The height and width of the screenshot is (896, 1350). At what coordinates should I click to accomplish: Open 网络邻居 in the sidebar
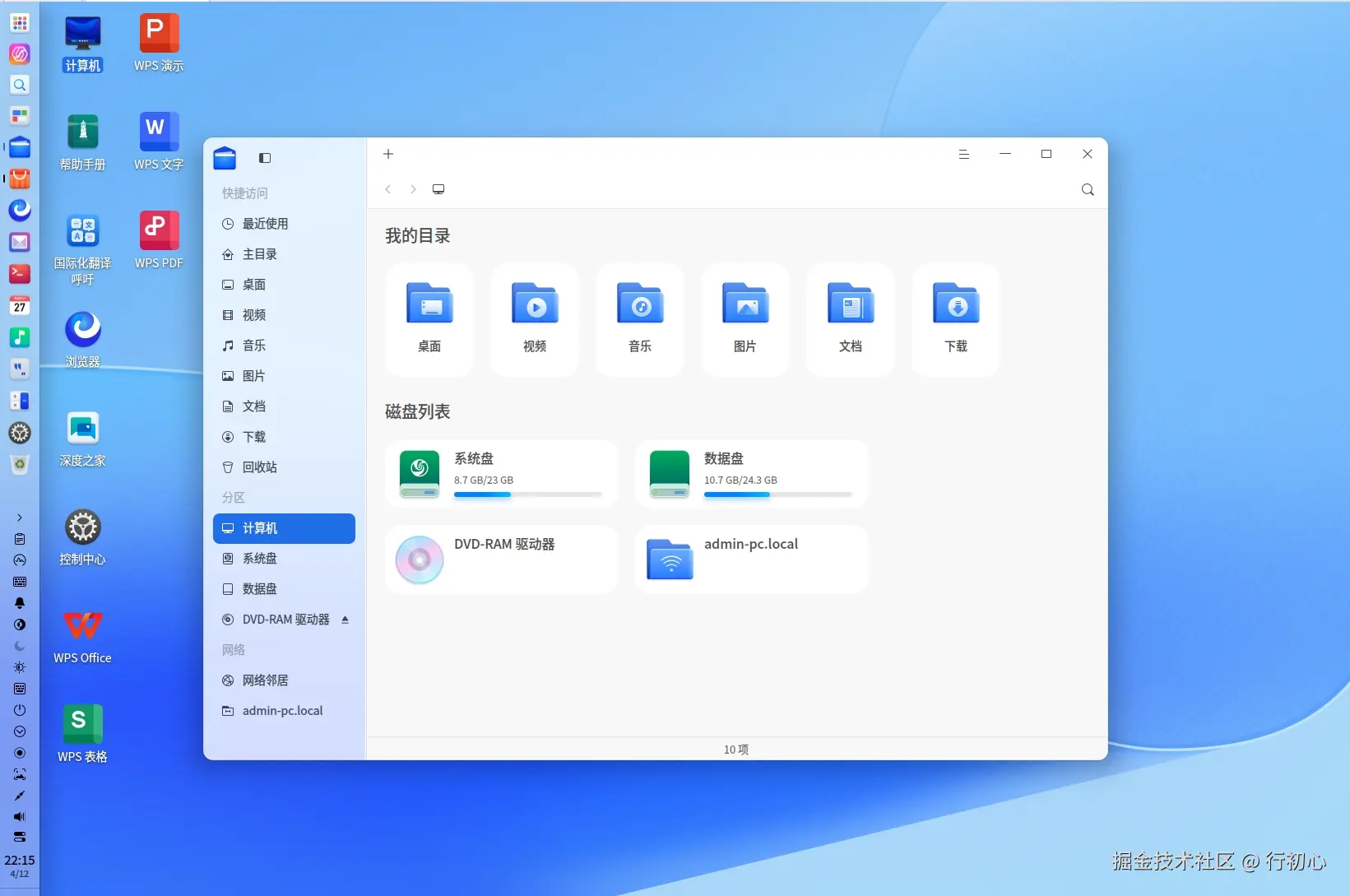point(284,680)
